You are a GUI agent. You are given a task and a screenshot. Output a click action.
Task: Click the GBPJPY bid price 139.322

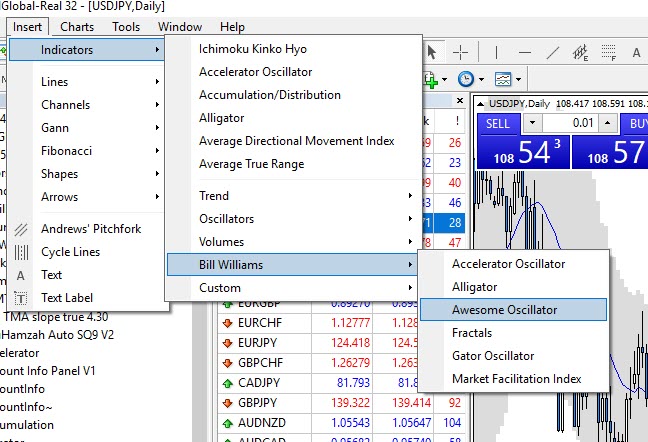pos(350,403)
